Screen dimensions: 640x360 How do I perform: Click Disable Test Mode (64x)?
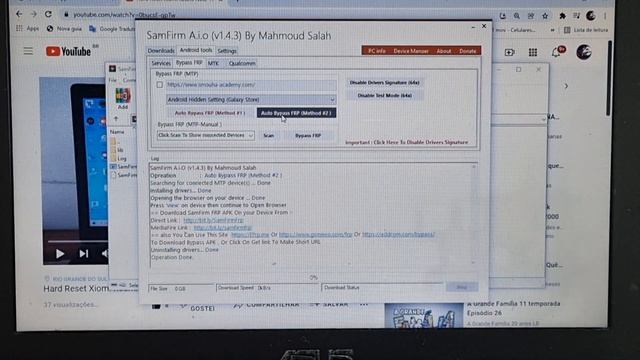(x=384, y=96)
